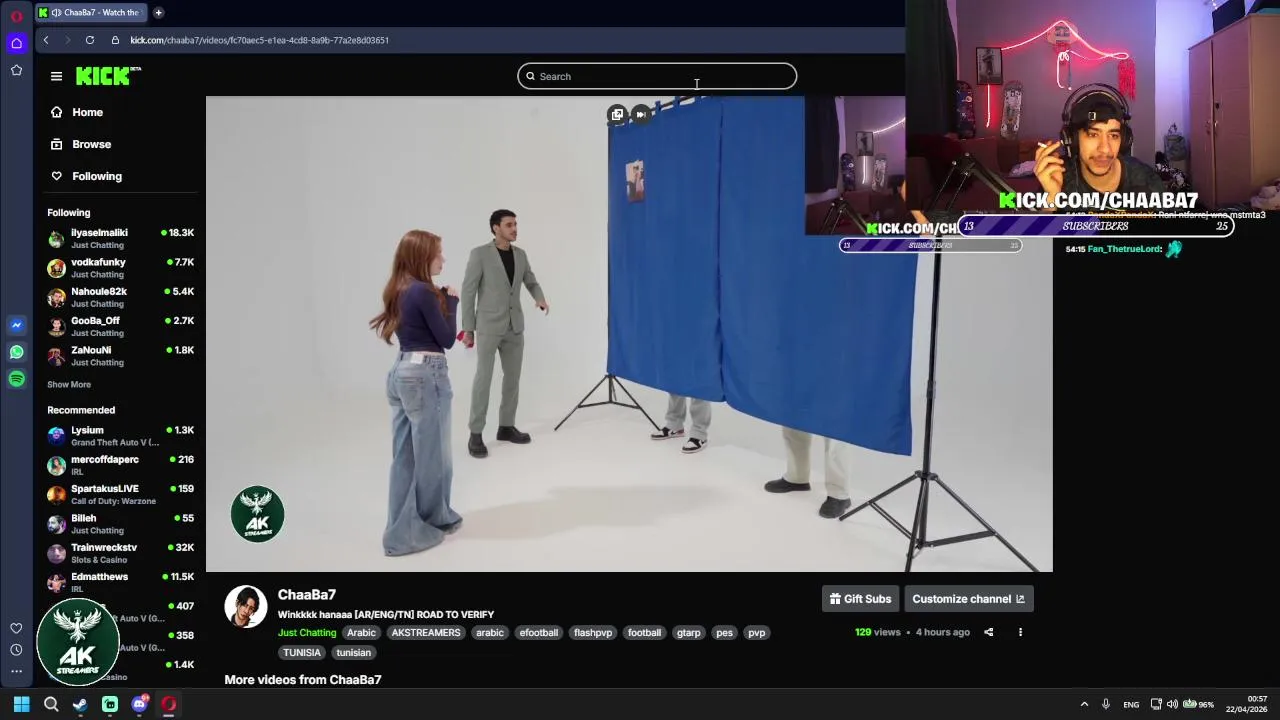Select the ChaaBa7 browser tab
The width and height of the screenshot is (1280, 720).
(90, 12)
